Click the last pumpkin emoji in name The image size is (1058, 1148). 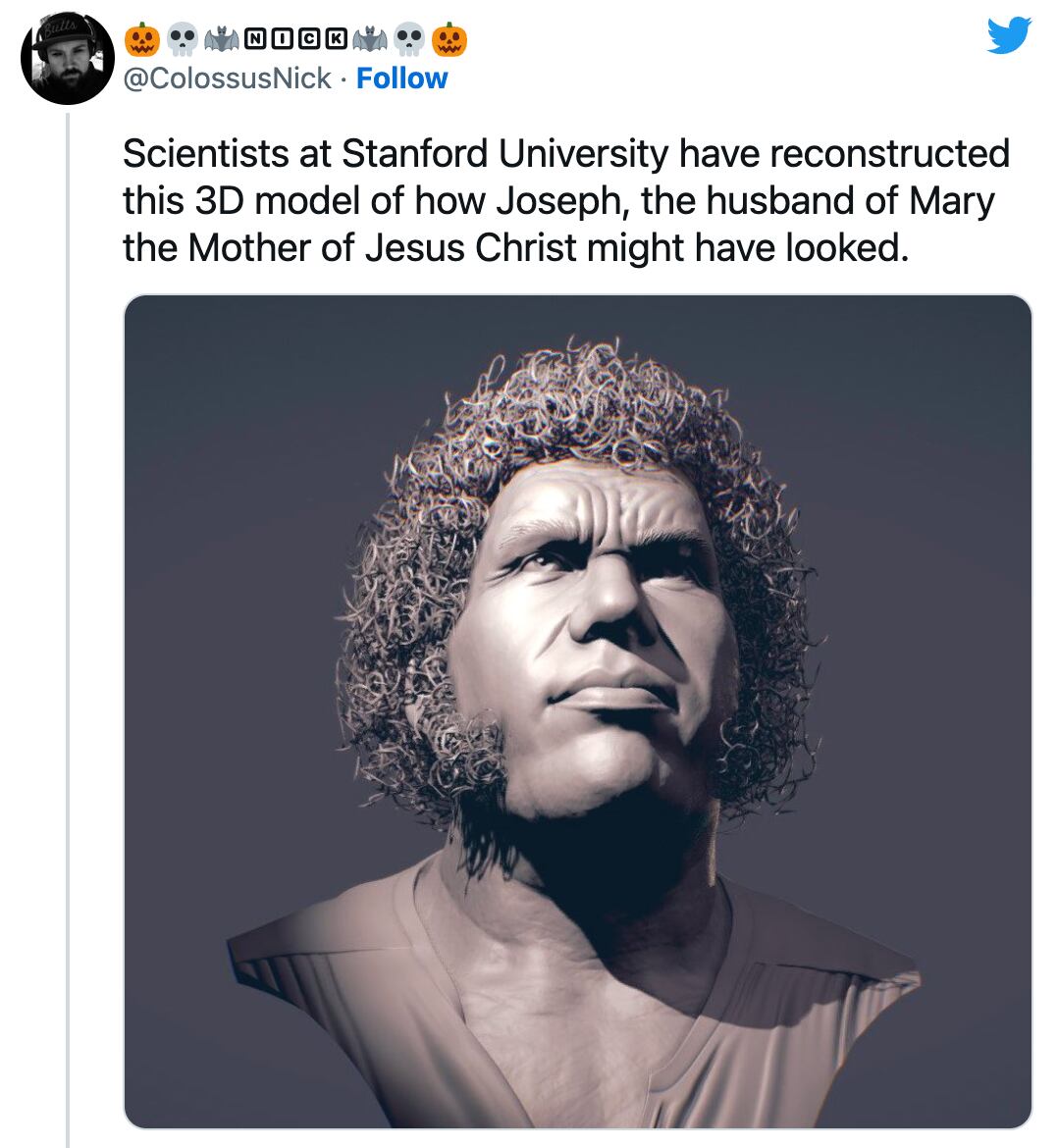(450, 40)
